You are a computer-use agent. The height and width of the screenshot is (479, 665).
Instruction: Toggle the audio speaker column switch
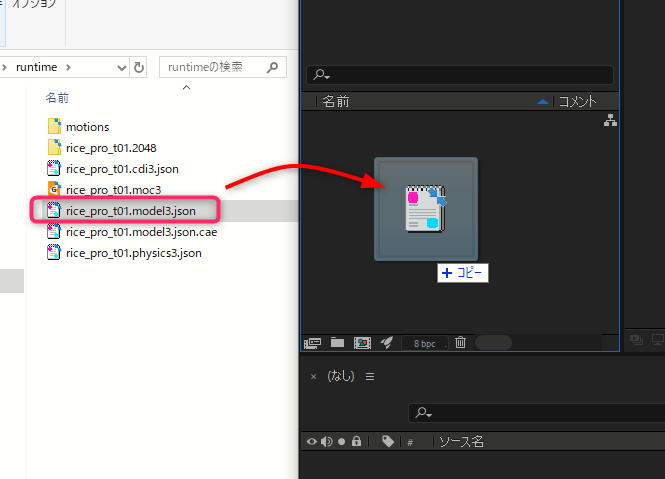(325, 441)
